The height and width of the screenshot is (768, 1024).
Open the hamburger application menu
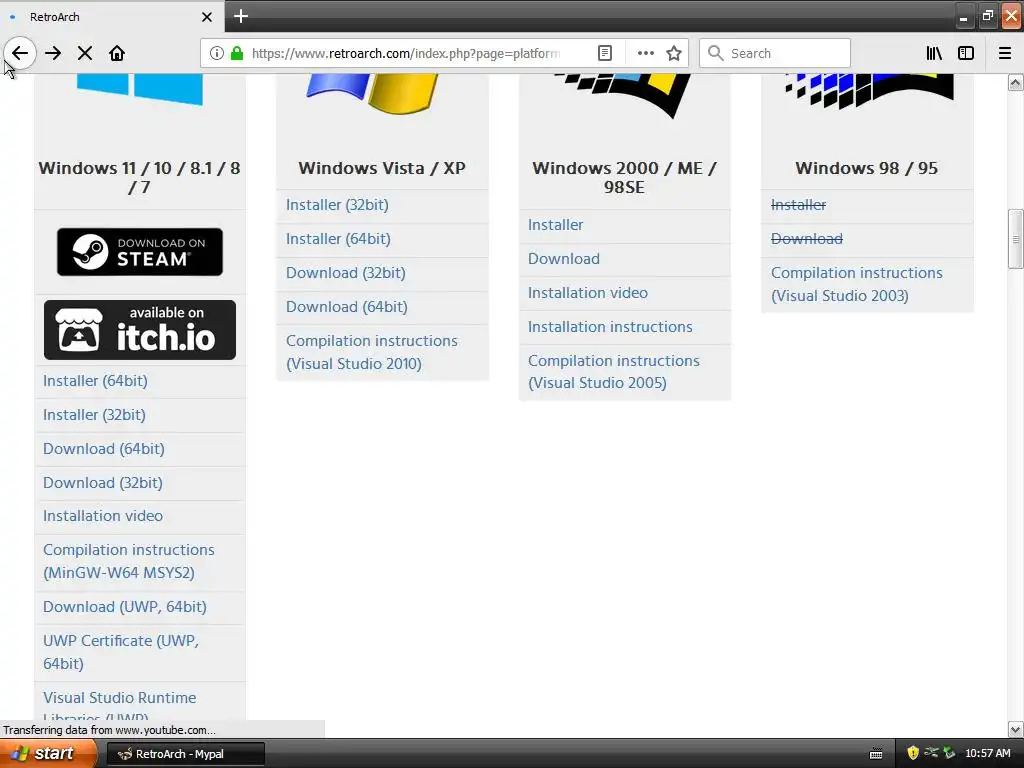(x=1005, y=53)
